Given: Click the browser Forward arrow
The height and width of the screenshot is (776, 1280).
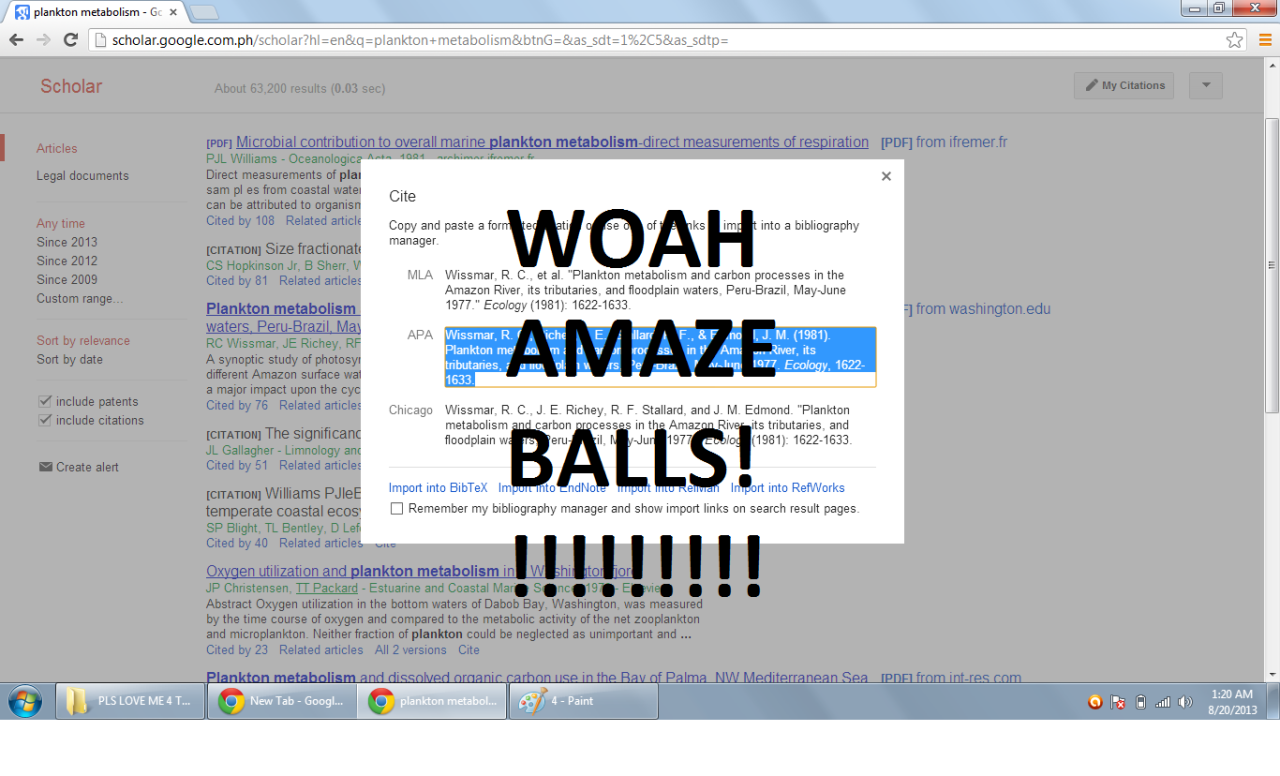Looking at the screenshot, I should coord(43,40).
